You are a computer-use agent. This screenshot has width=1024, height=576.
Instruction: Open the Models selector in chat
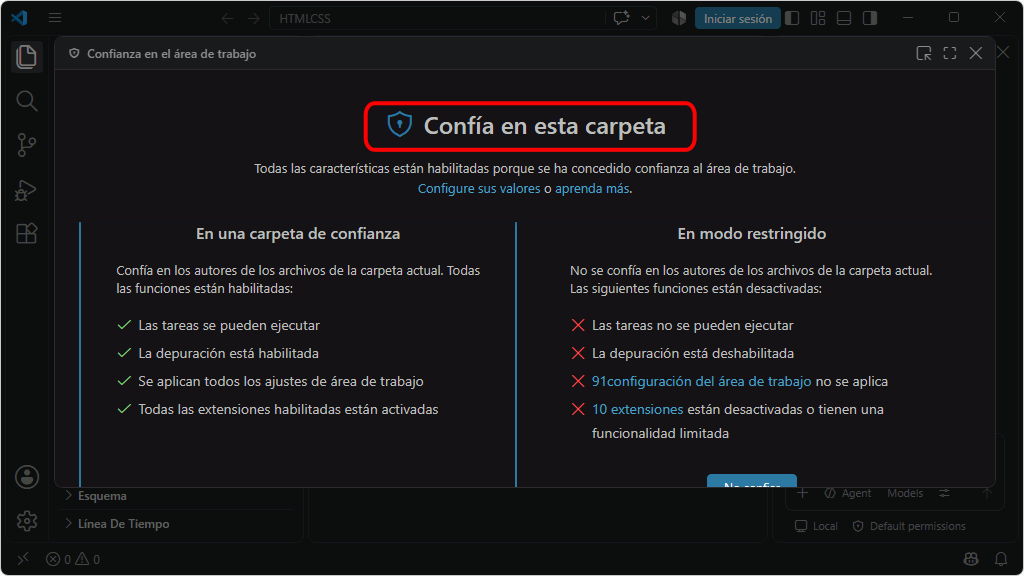[x=905, y=493]
